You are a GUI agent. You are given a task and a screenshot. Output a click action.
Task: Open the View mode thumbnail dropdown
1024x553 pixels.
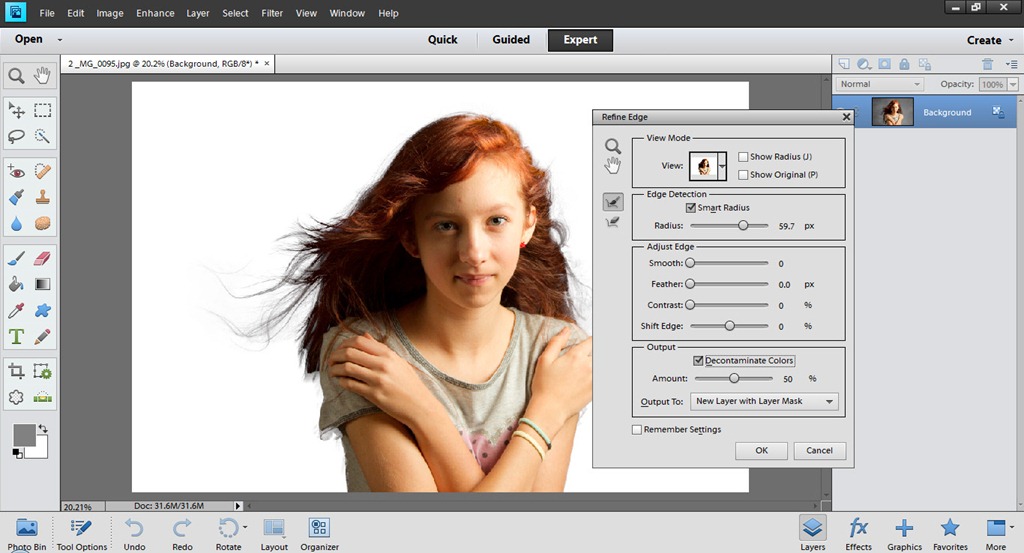(x=723, y=166)
